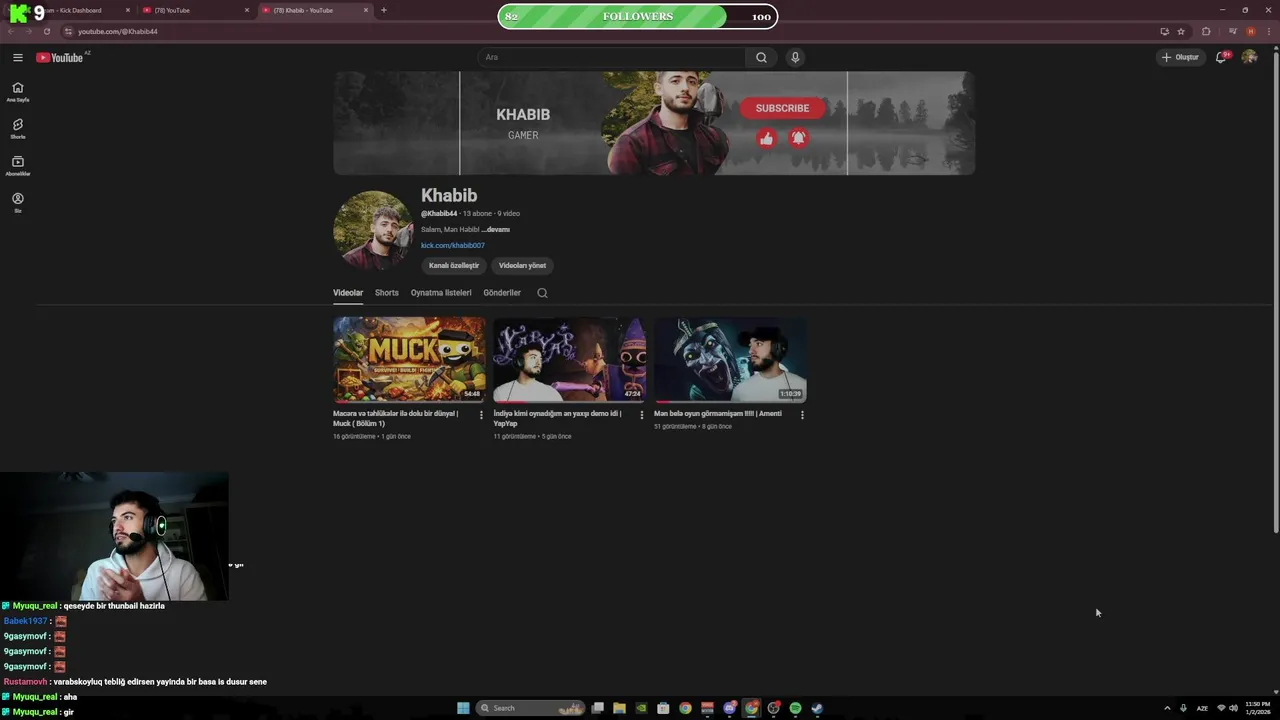Viewport: 1280px width, 720px height.
Task: Open the Oluştur create menu
Action: 1180,57
